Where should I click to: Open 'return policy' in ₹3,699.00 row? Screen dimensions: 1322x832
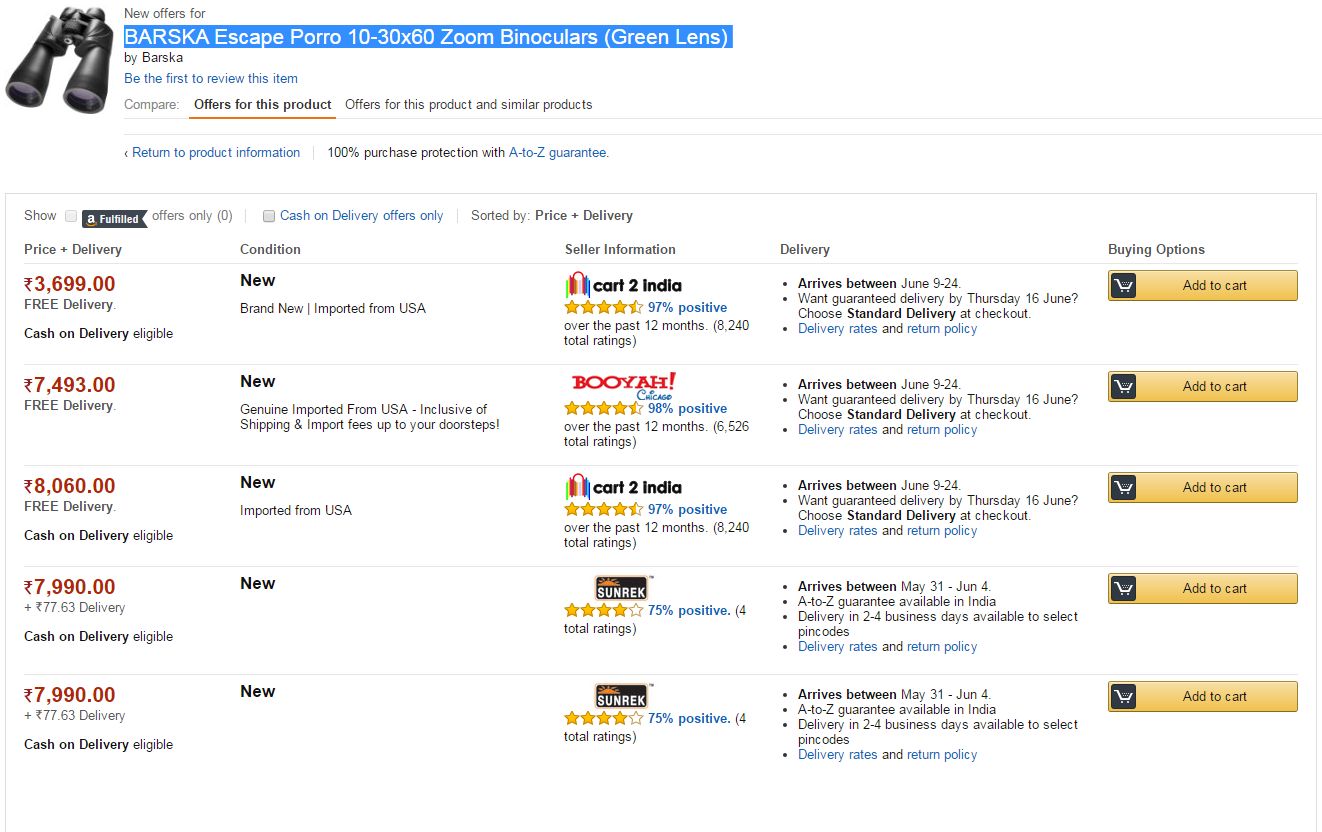pos(942,329)
